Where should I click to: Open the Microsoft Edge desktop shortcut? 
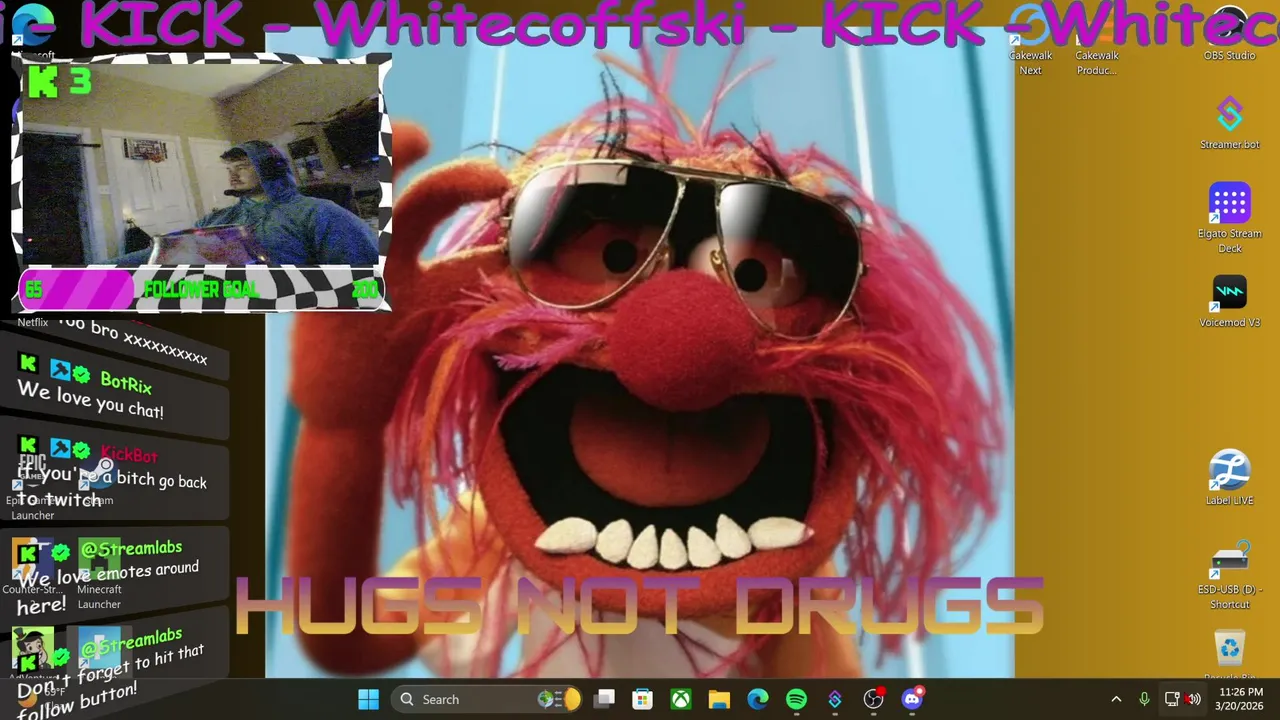coord(32,30)
